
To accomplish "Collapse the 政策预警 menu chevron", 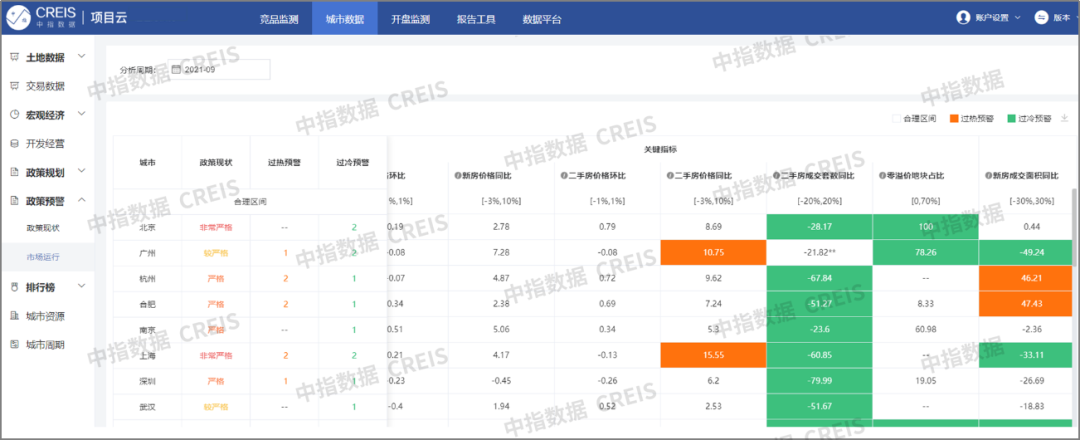I will pyautogui.click(x=81, y=200).
